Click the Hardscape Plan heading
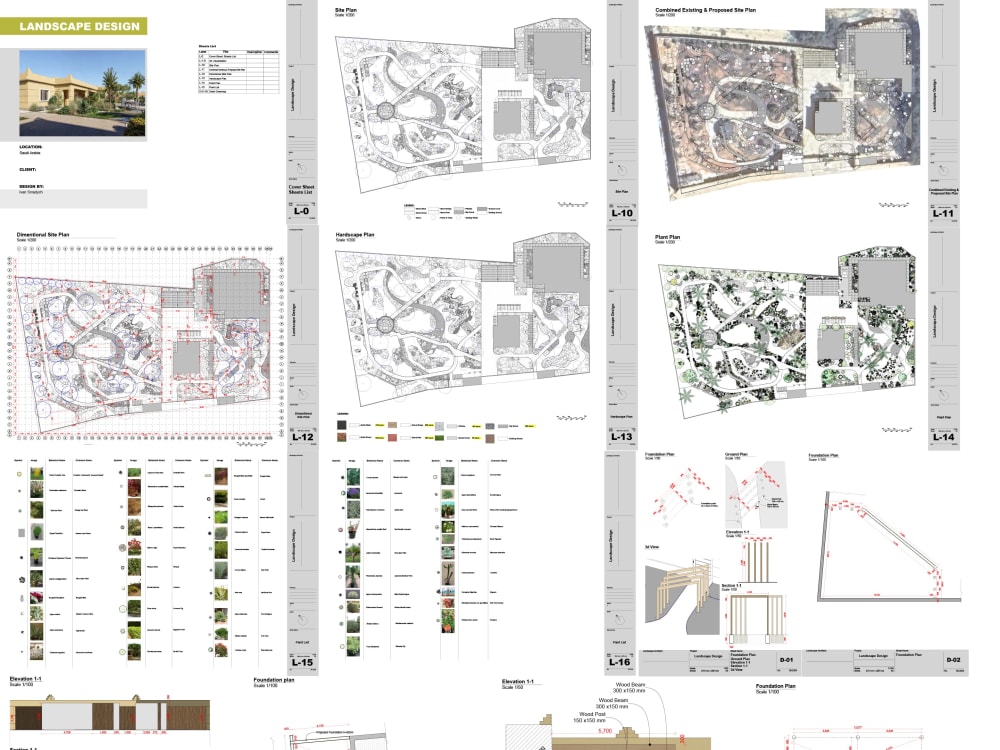The height and width of the screenshot is (750, 1000). coord(355,235)
